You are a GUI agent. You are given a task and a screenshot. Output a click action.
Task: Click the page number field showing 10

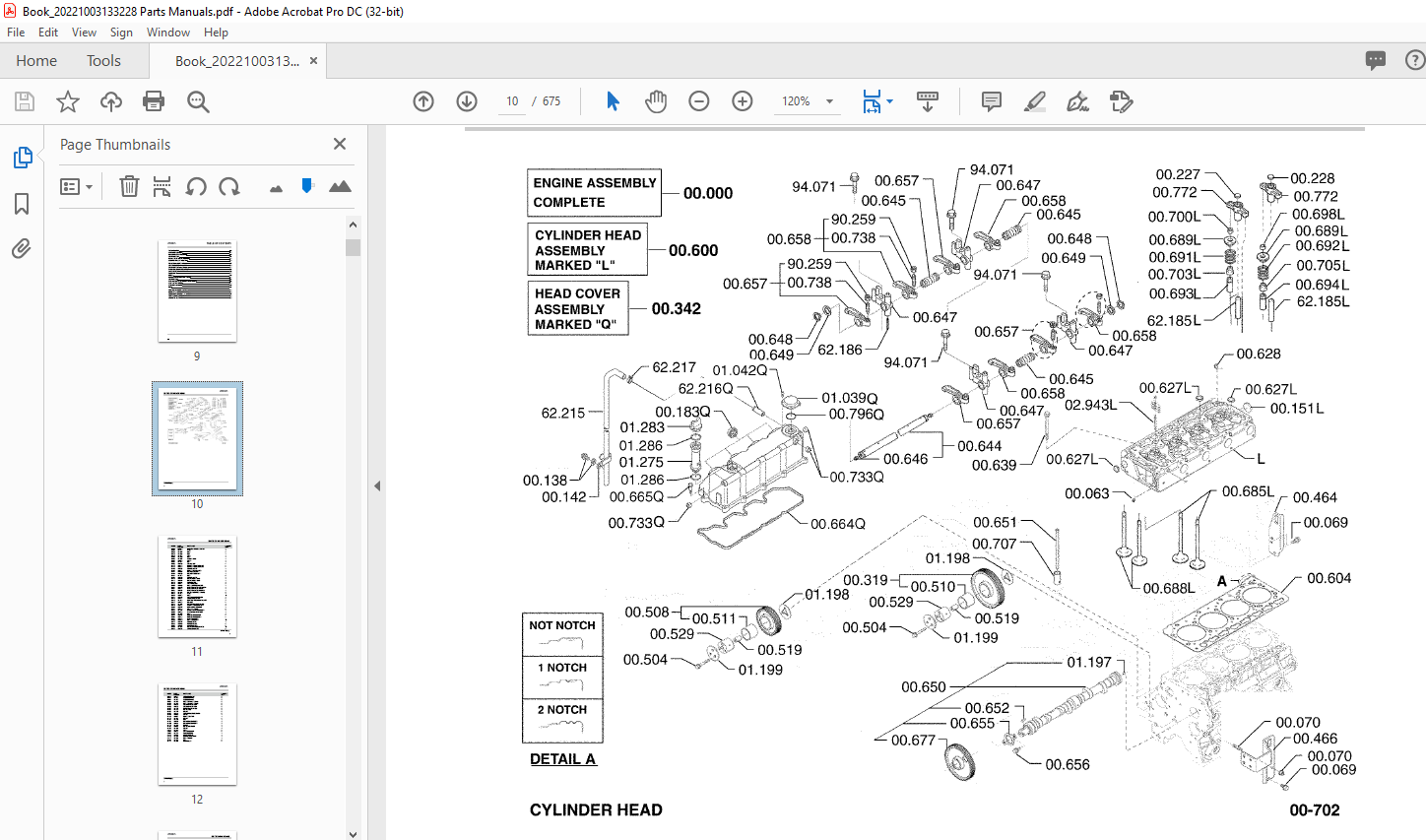(x=512, y=101)
